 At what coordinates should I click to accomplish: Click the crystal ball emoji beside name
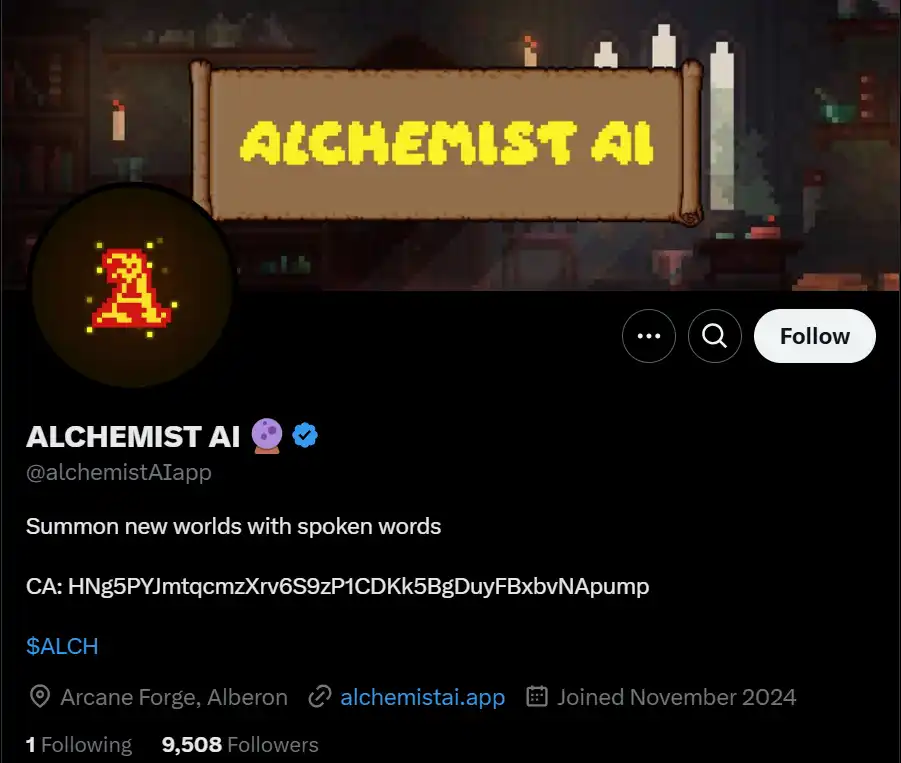[x=267, y=436]
